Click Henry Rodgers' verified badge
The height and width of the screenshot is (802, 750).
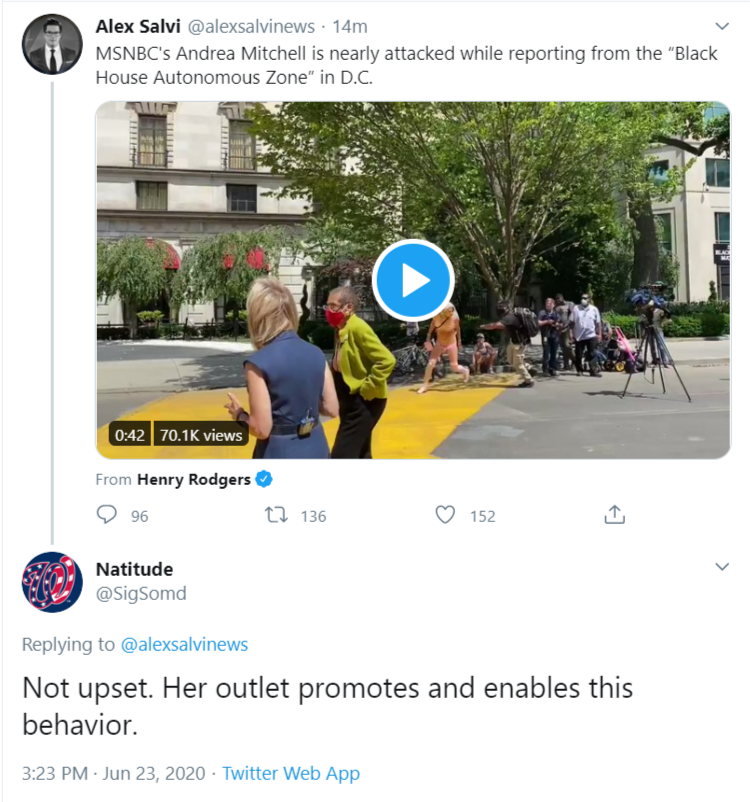coord(264,479)
